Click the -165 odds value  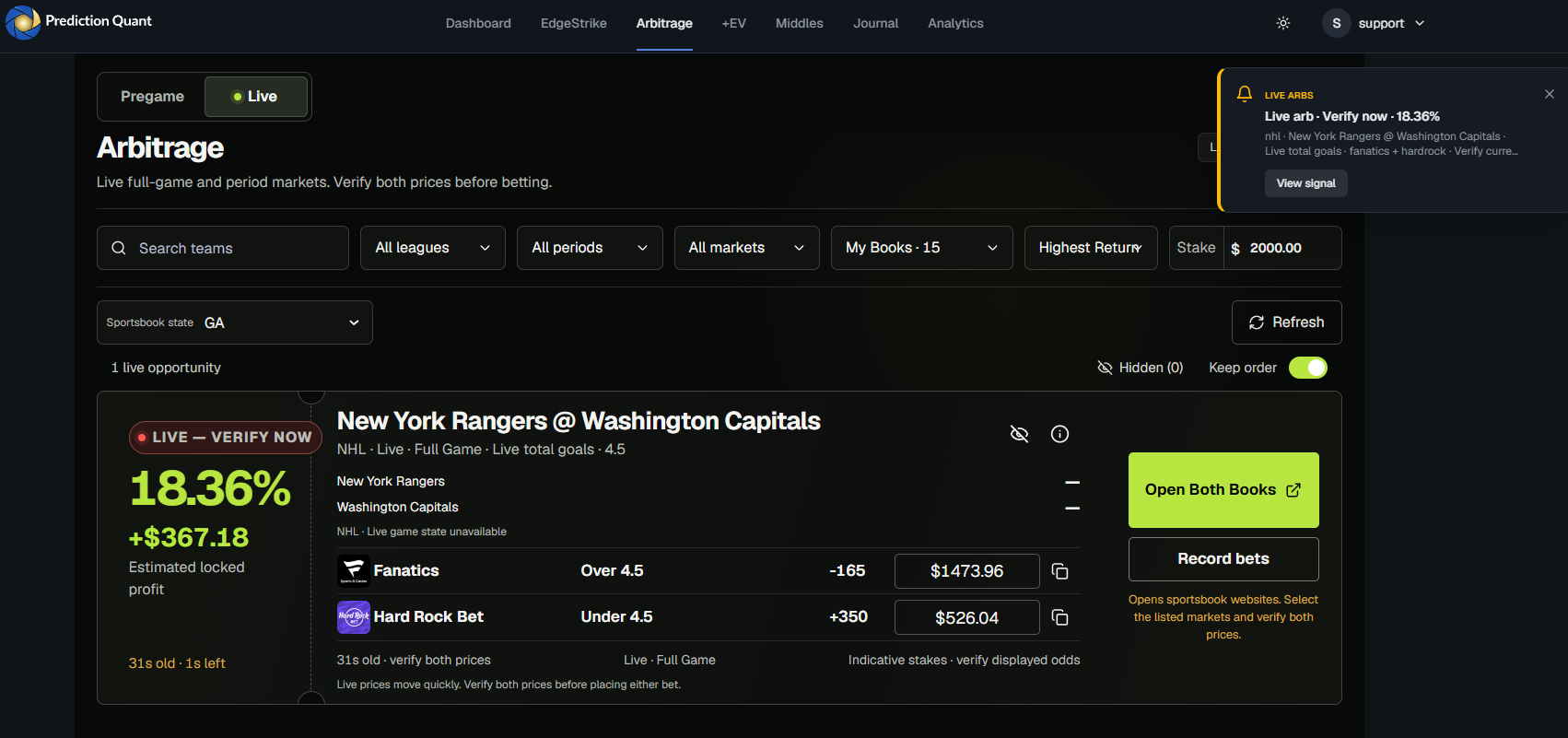point(847,571)
